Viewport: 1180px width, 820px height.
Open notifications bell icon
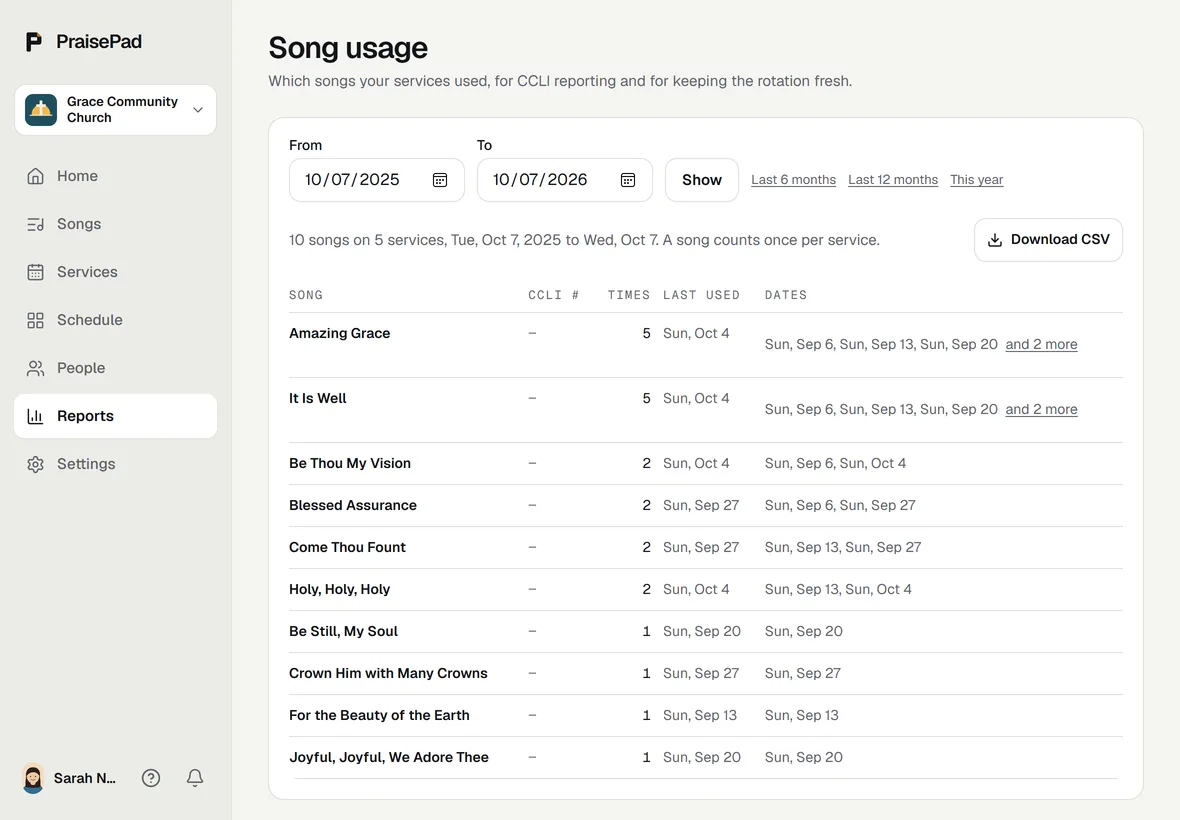point(195,778)
